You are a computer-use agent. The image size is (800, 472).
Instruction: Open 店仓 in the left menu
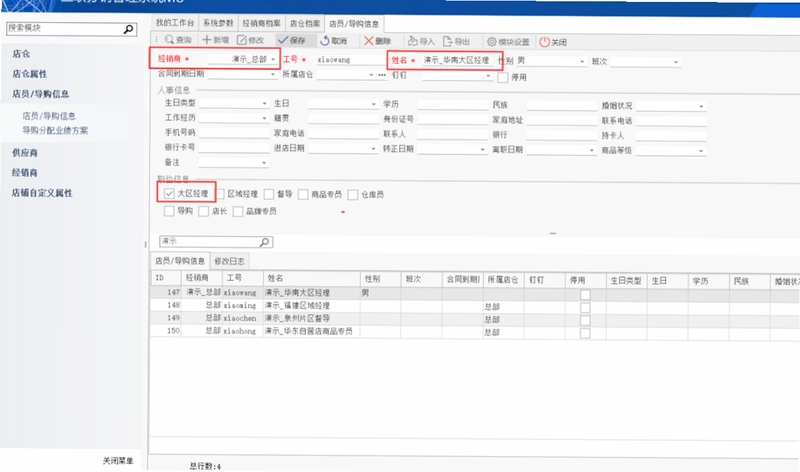pyautogui.click(x=21, y=54)
